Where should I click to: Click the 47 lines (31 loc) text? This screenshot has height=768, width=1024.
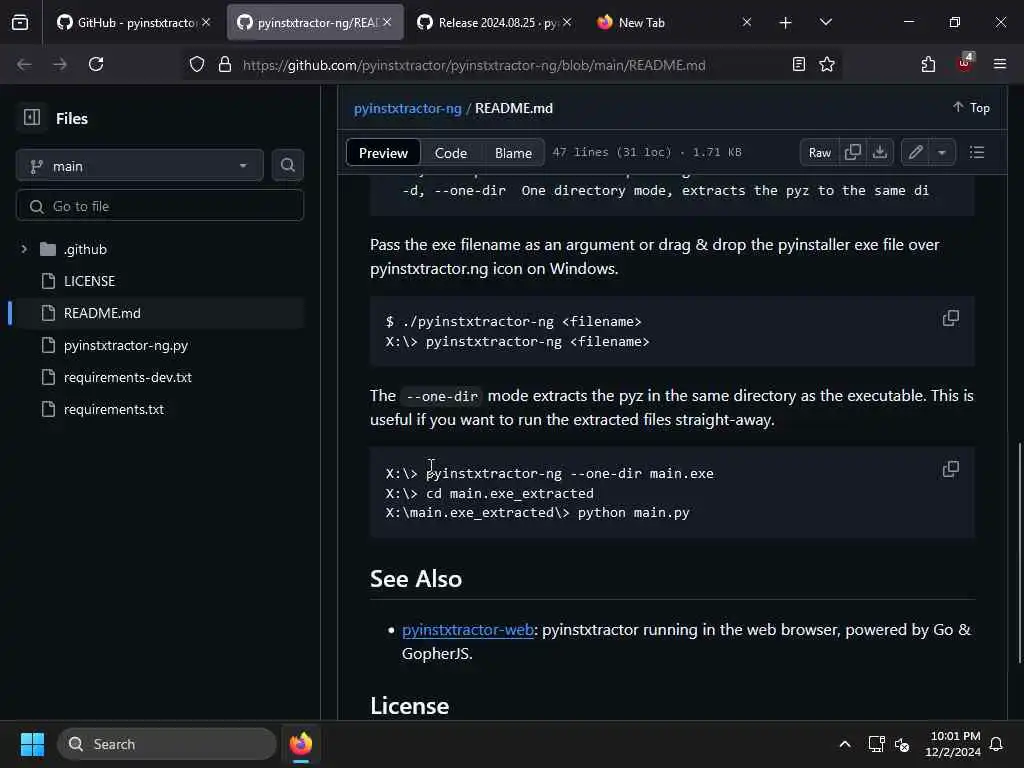coord(612,152)
